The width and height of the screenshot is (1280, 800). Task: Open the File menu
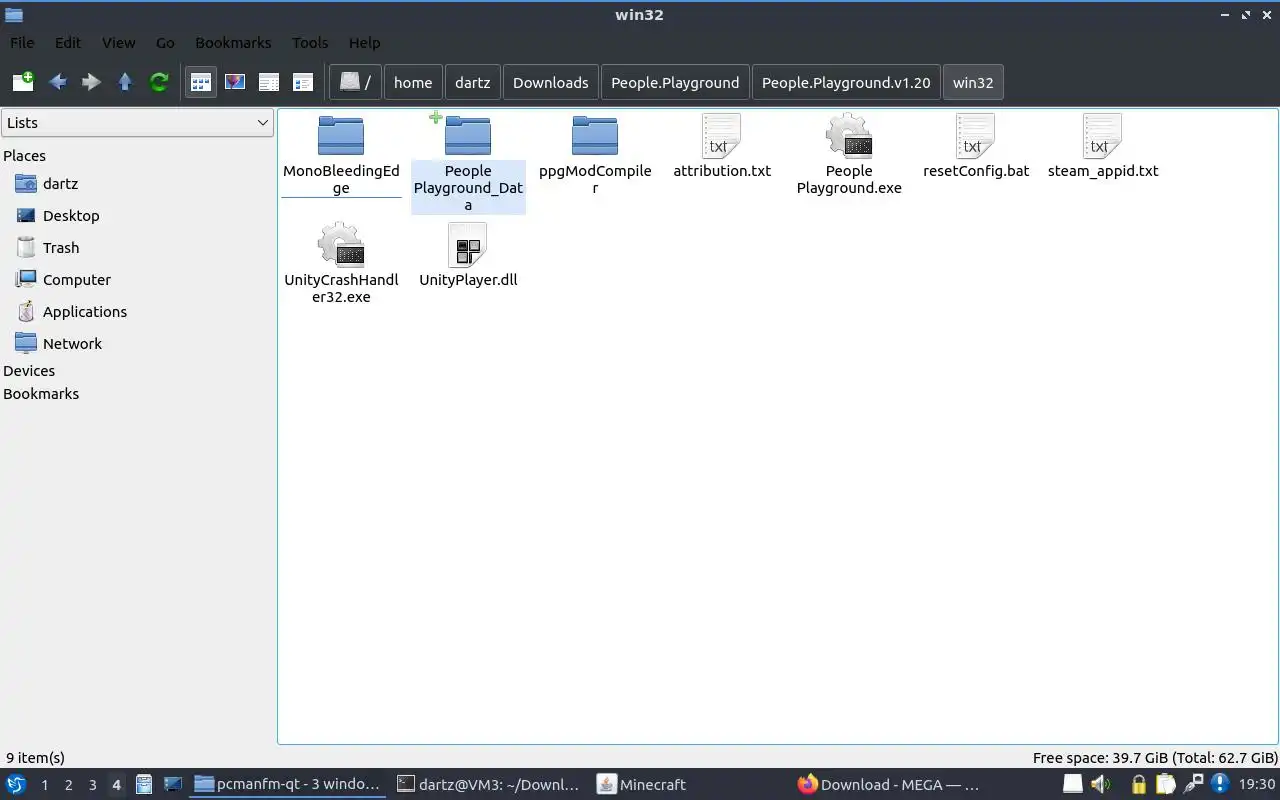[x=22, y=43]
